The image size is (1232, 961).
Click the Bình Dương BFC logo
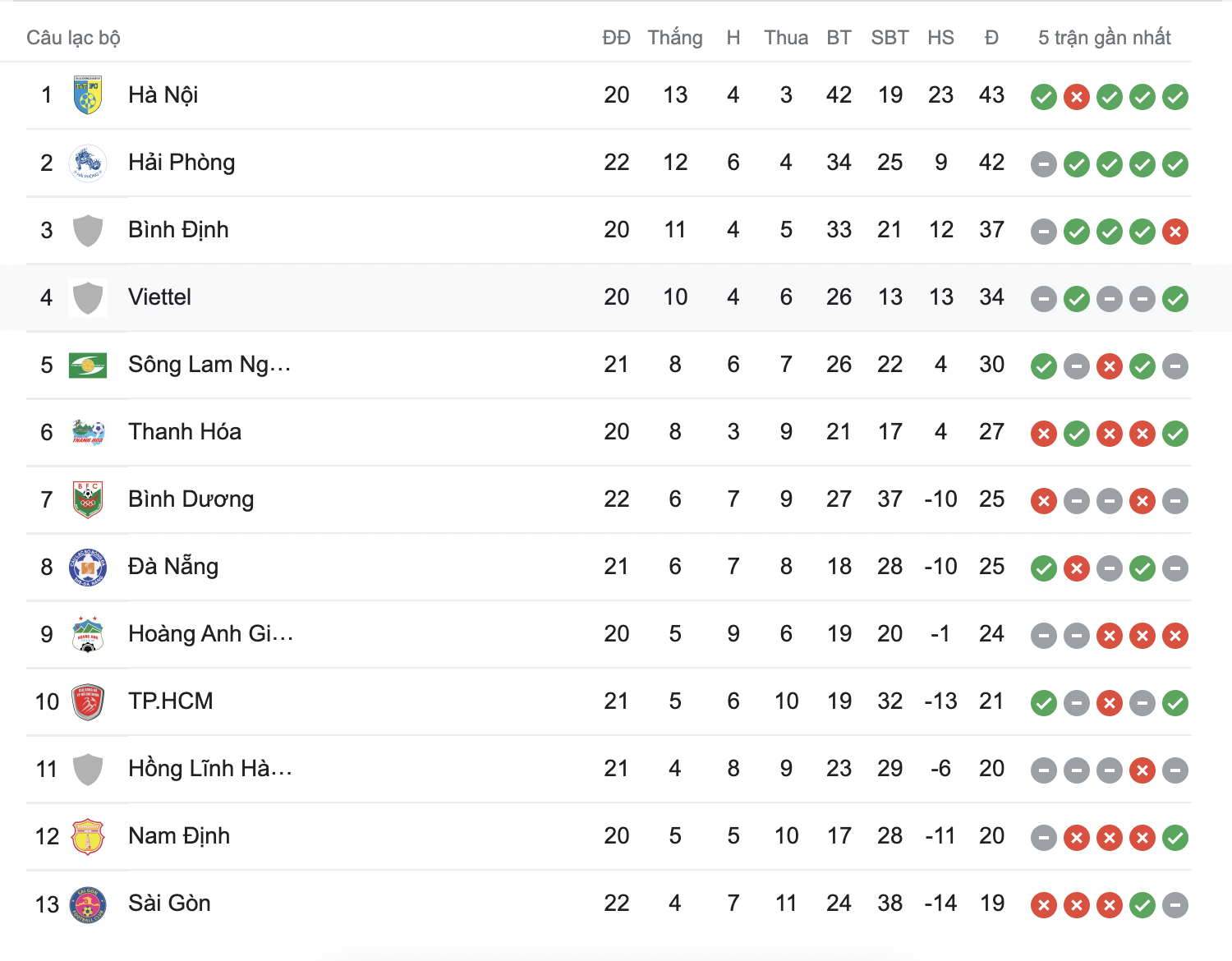pos(88,499)
